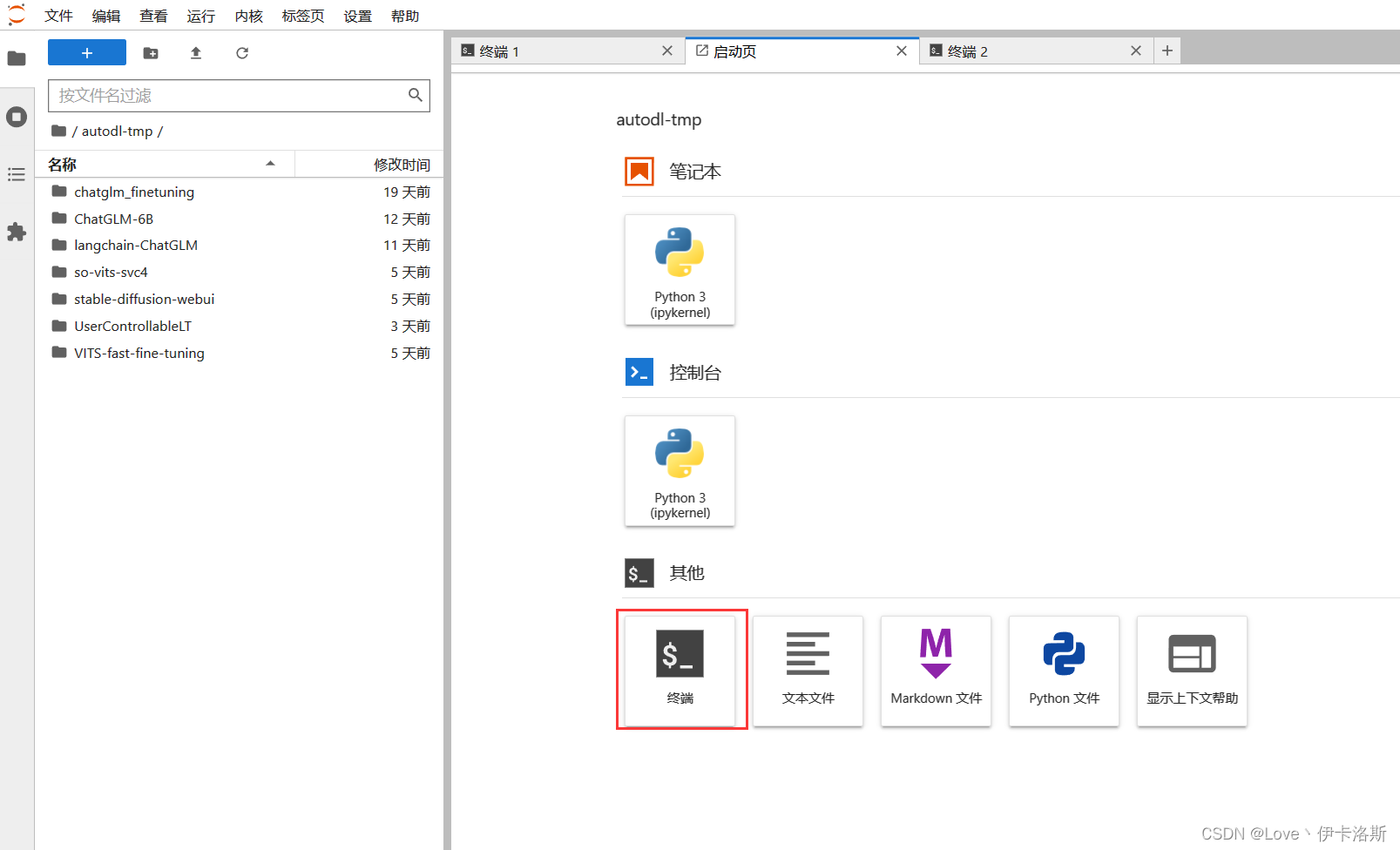Add a new tab with plus button
This screenshot has height=850, width=1400.
[1167, 51]
